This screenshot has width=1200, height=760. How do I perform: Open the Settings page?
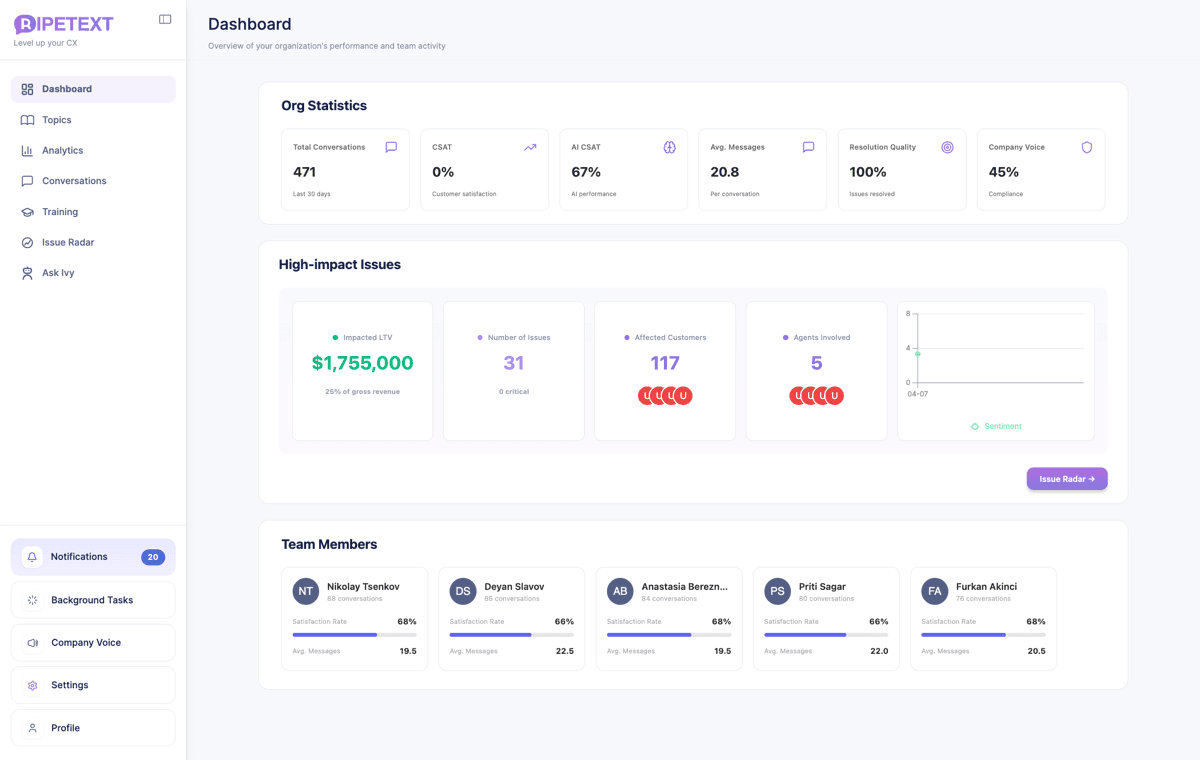tap(70, 685)
